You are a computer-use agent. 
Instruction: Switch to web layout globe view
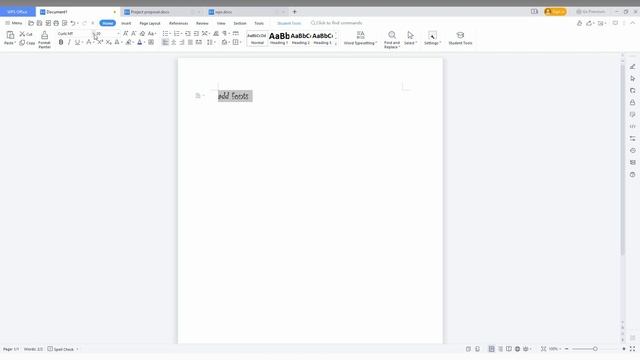(517, 349)
